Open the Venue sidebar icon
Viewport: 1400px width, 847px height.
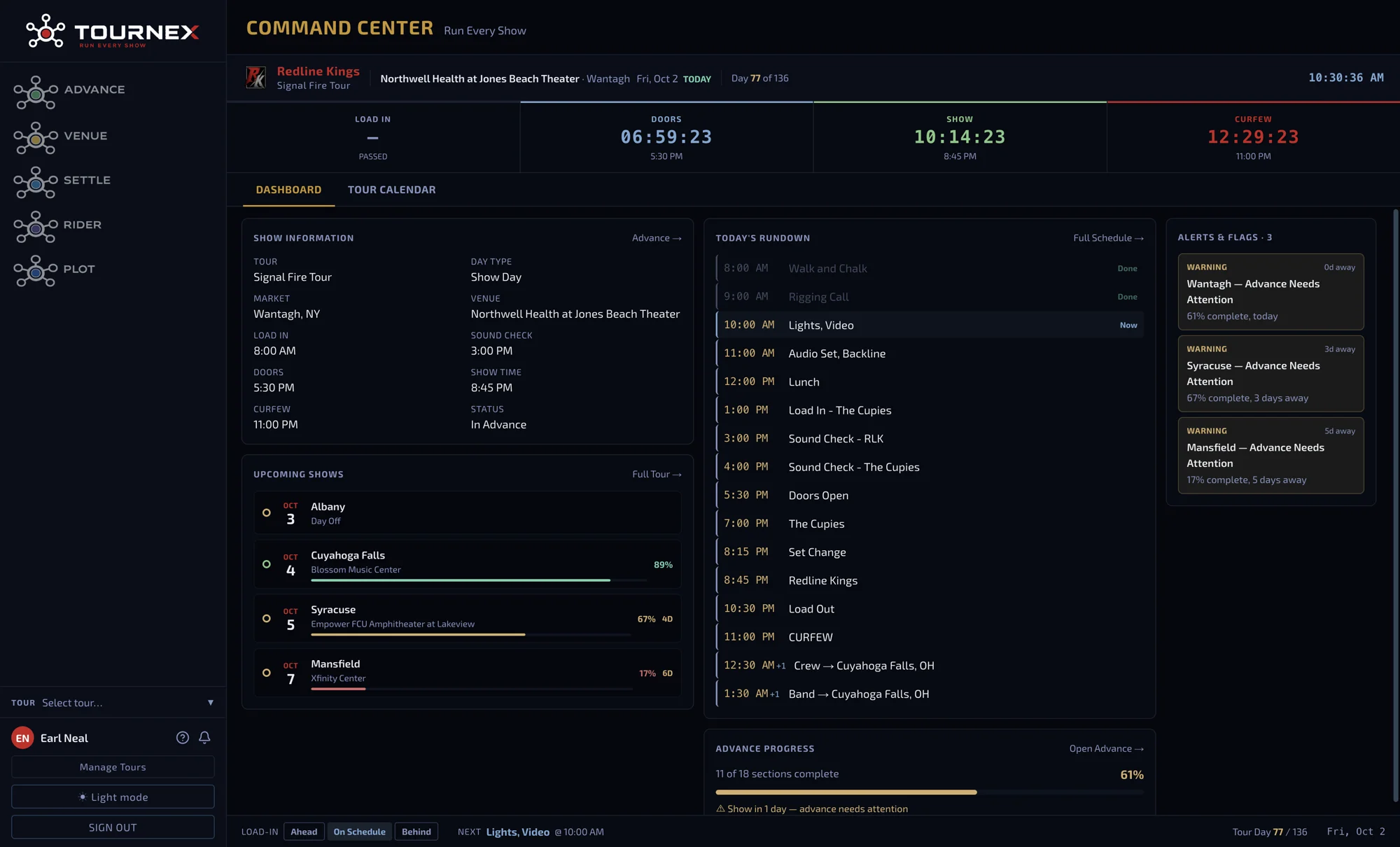click(x=36, y=139)
